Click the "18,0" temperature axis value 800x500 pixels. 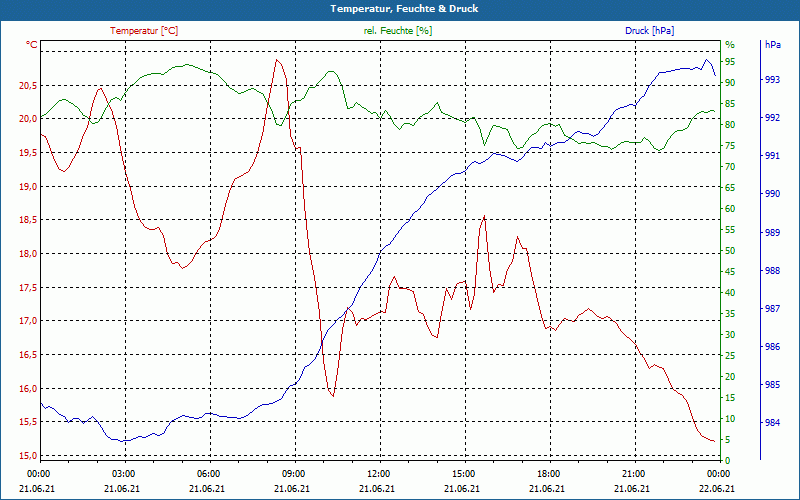coord(28,254)
